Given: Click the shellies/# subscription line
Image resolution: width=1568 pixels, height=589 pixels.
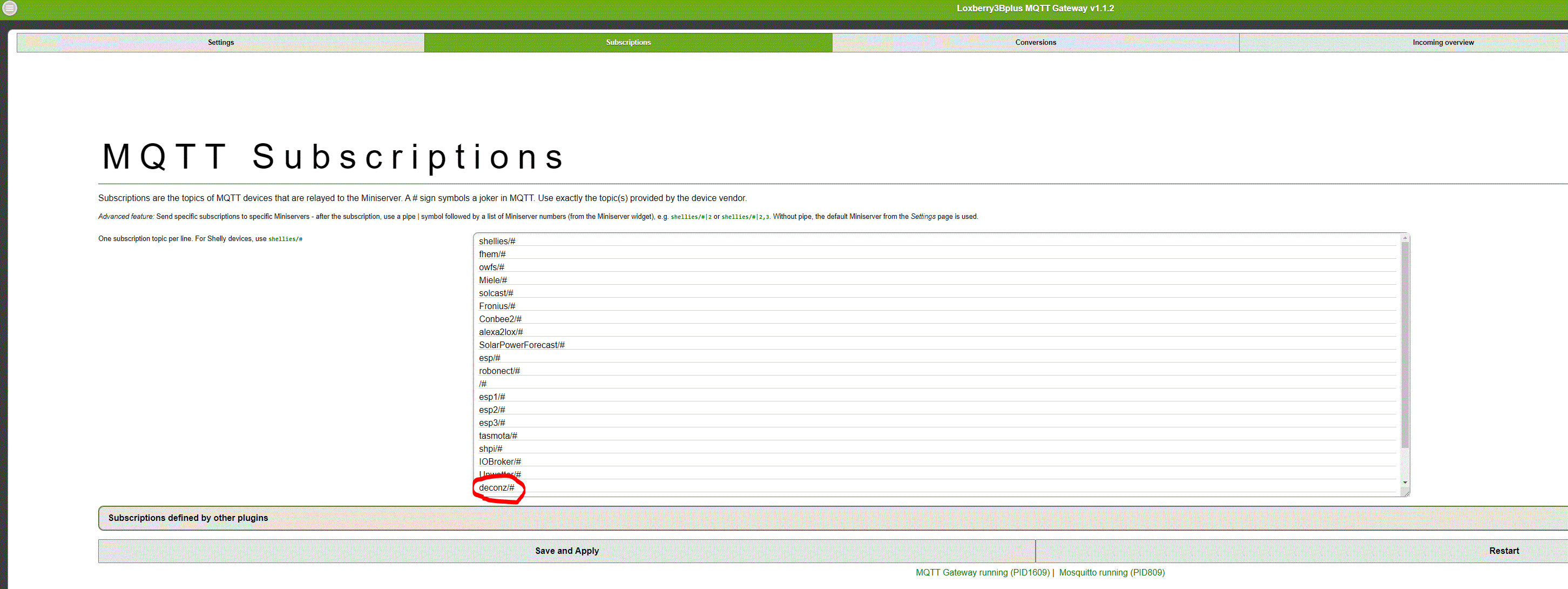Looking at the screenshot, I should point(497,241).
